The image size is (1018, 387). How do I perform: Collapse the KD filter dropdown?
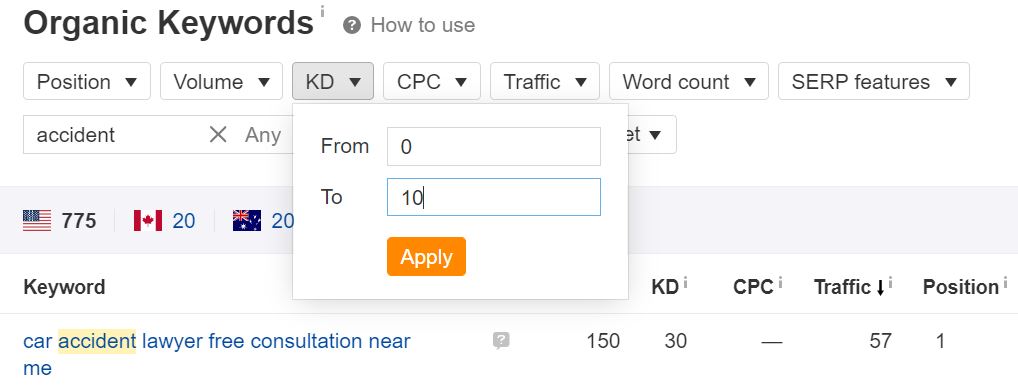pyautogui.click(x=333, y=81)
